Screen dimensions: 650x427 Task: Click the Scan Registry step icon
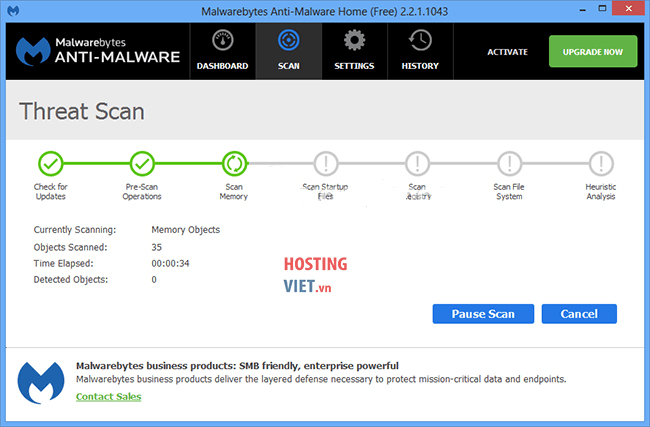coord(417,163)
